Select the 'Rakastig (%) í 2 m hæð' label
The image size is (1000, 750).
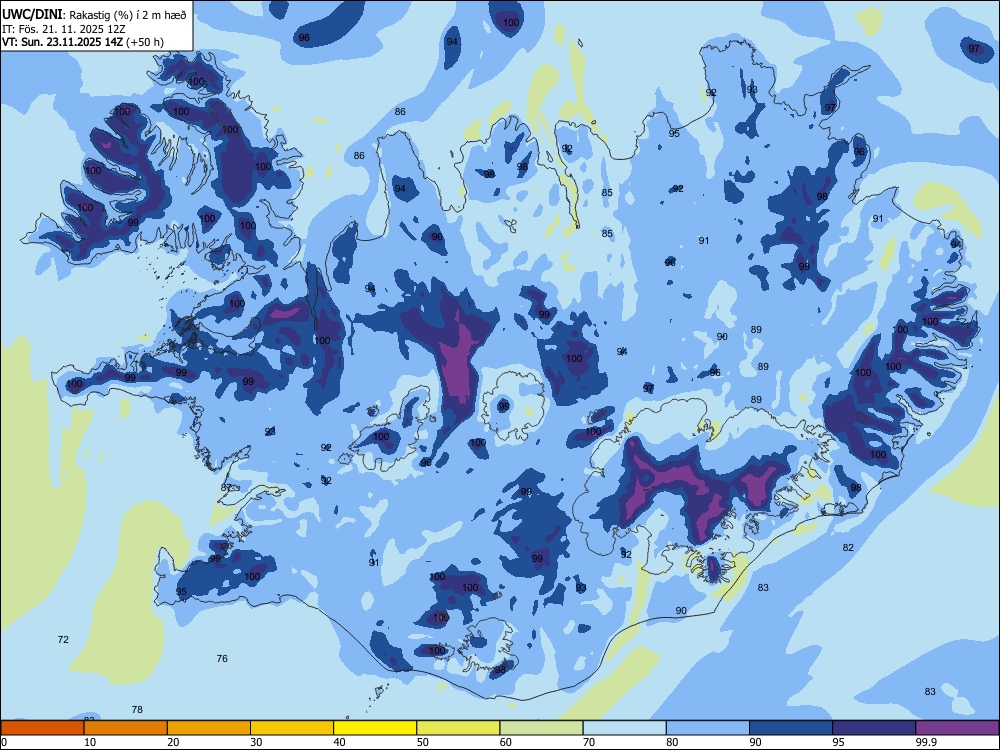128,15
